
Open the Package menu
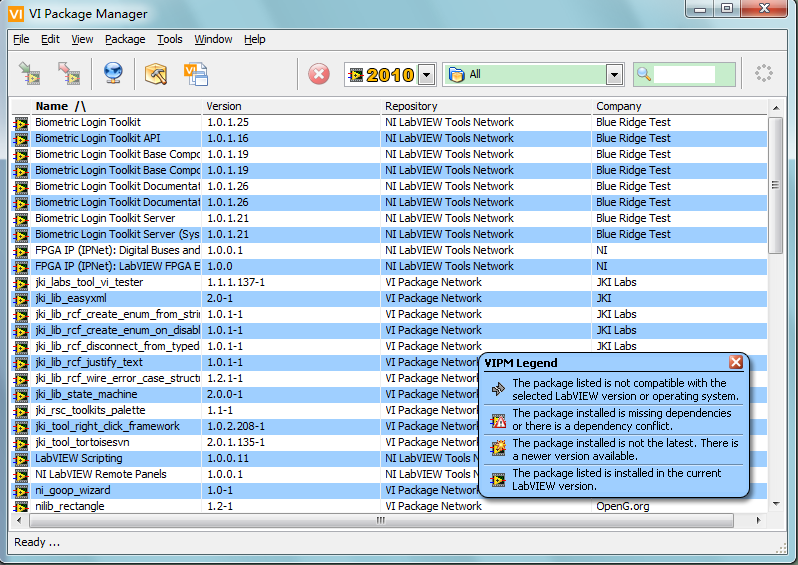pos(125,39)
